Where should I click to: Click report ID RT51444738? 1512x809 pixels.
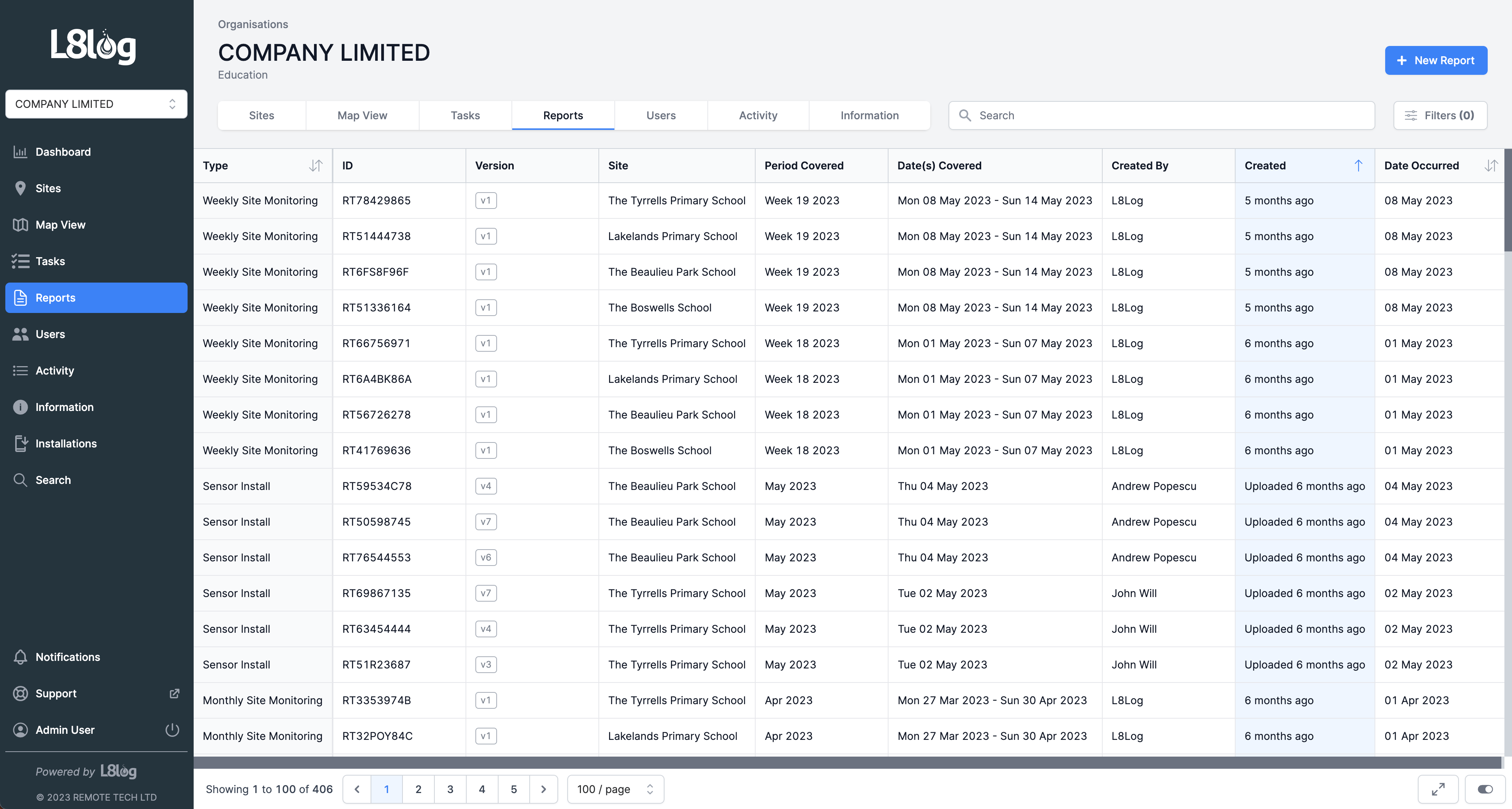coord(376,236)
